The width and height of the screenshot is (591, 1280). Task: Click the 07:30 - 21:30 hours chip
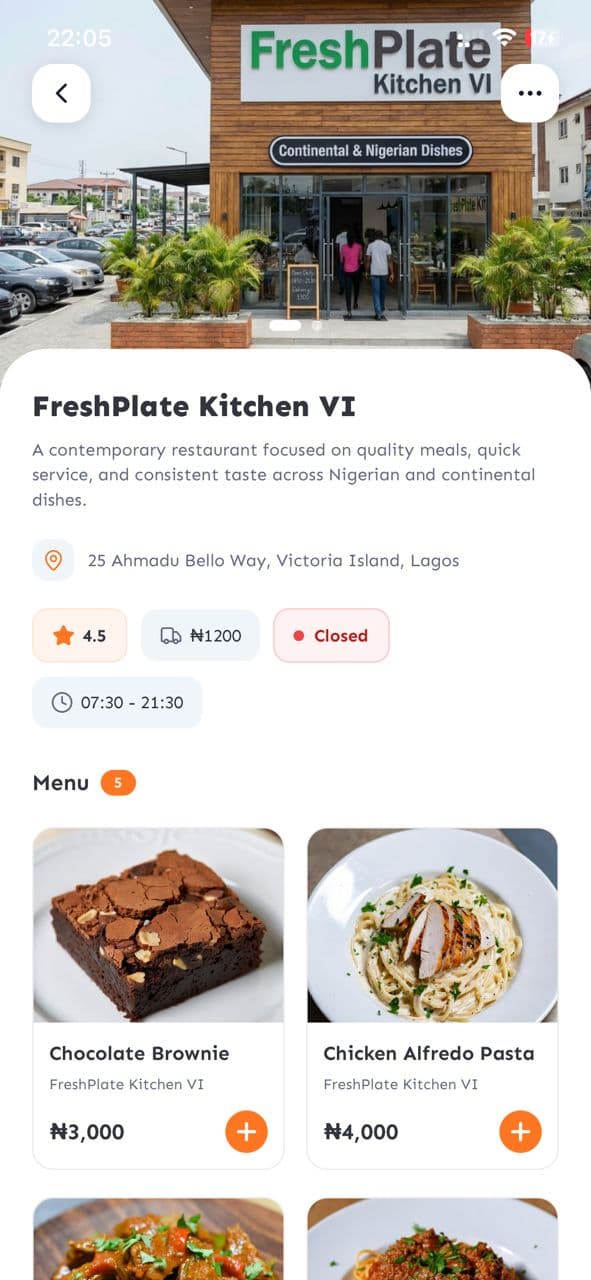[x=117, y=702]
